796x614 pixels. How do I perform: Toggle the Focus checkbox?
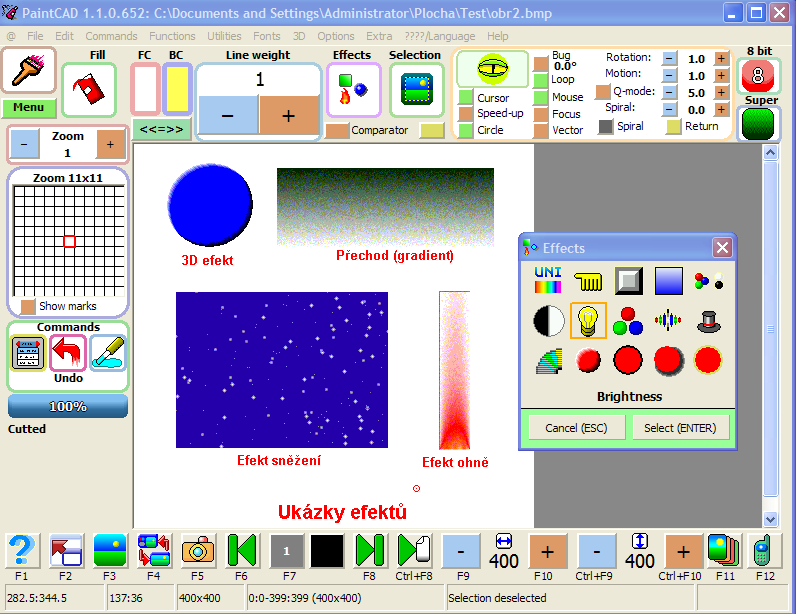pyautogui.click(x=541, y=114)
